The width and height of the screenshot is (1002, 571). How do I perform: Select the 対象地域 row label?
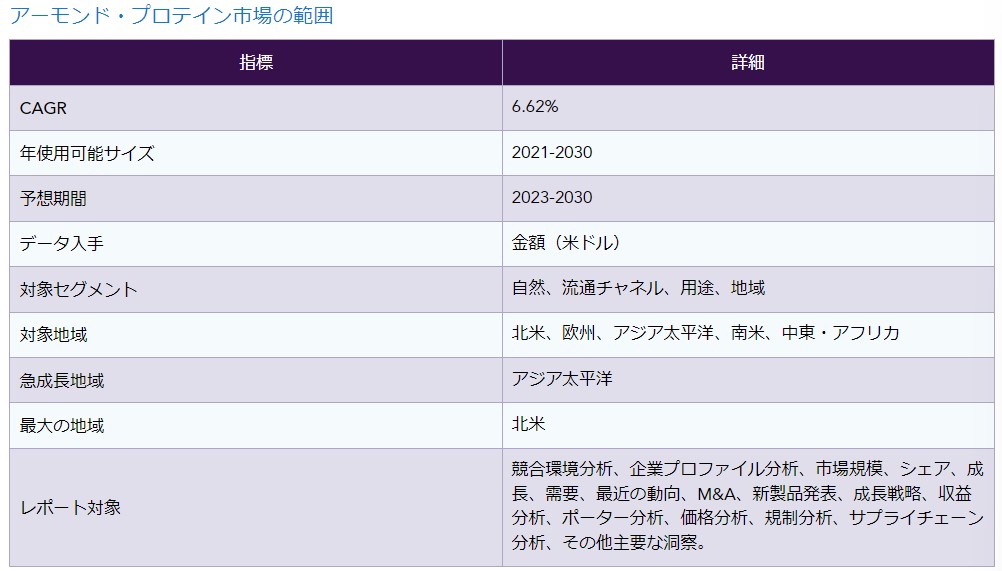[x=53, y=335]
